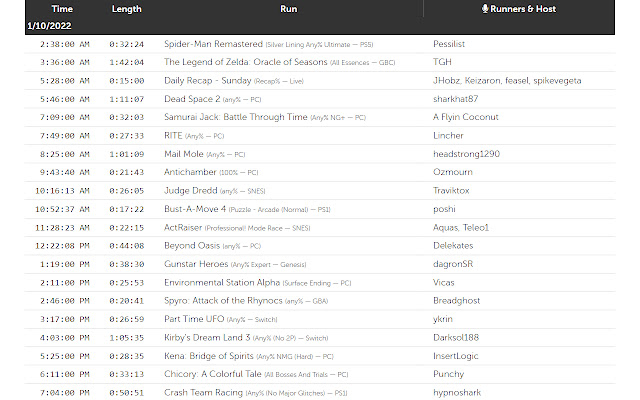
Task: Select the 1/10/2022 date row
Action: click(49, 26)
